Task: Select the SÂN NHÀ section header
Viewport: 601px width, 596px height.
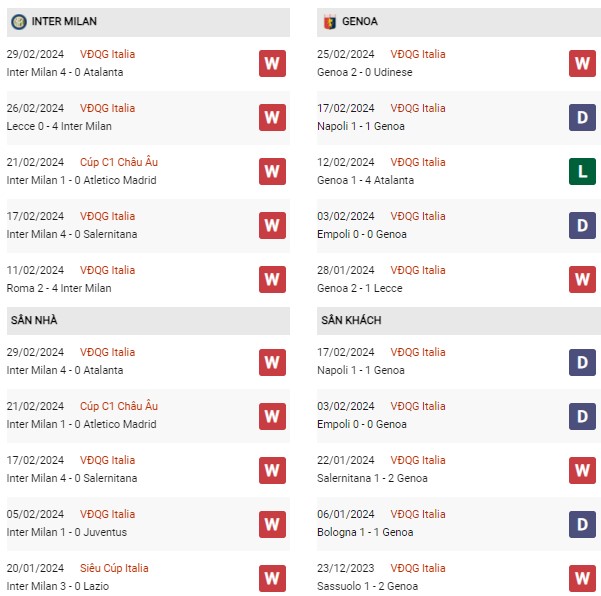Action: tap(148, 320)
